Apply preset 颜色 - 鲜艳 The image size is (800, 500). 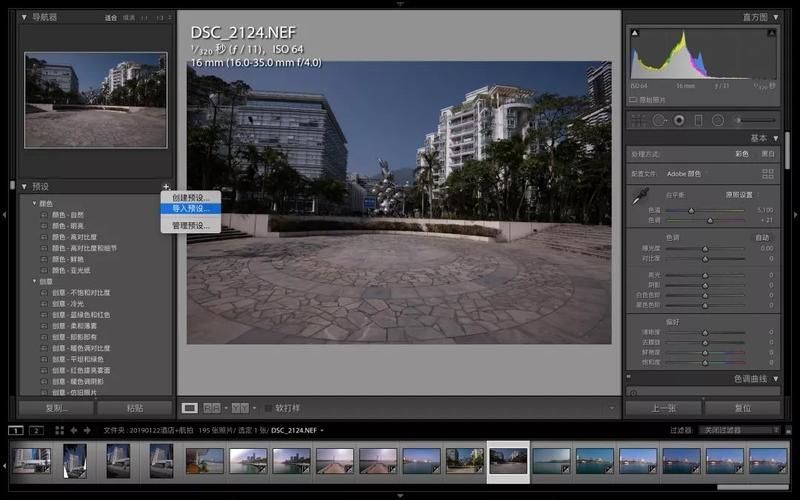click(68, 259)
